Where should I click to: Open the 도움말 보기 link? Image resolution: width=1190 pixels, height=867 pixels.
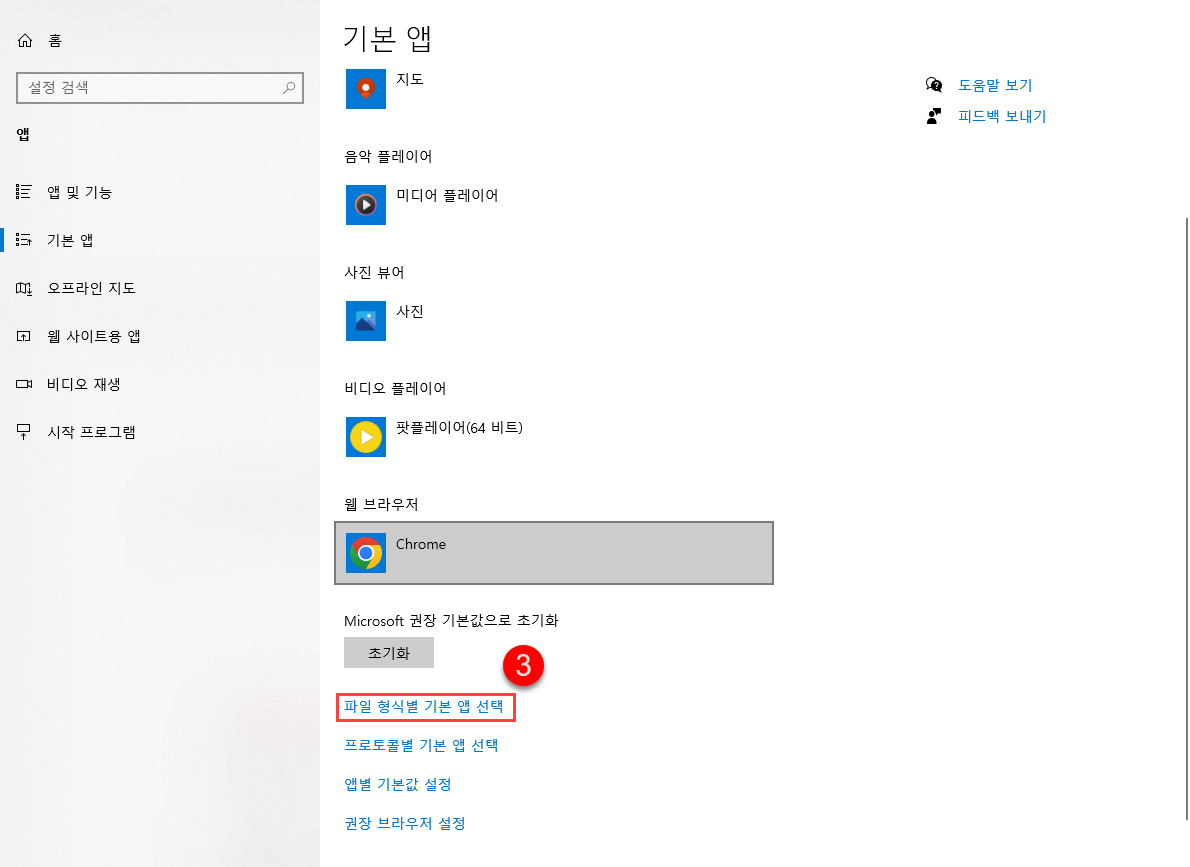(995, 85)
